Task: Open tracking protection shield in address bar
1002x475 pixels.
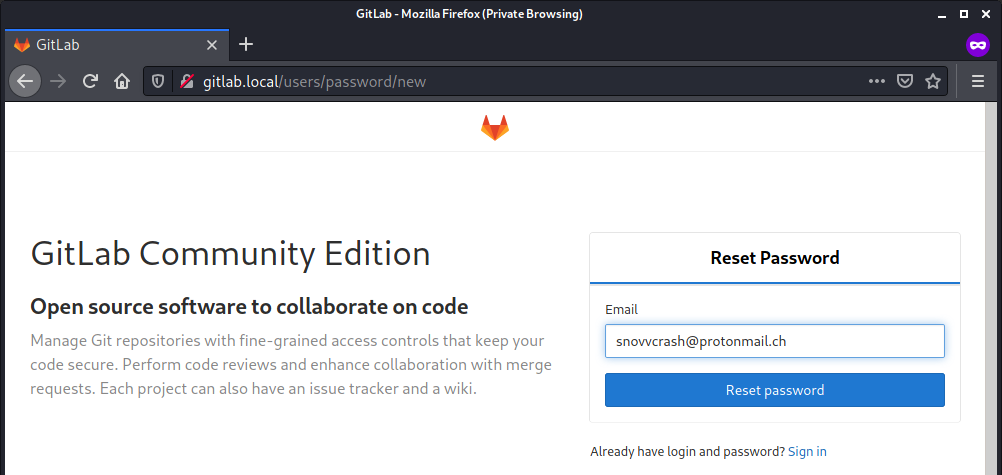Action: [157, 81]
